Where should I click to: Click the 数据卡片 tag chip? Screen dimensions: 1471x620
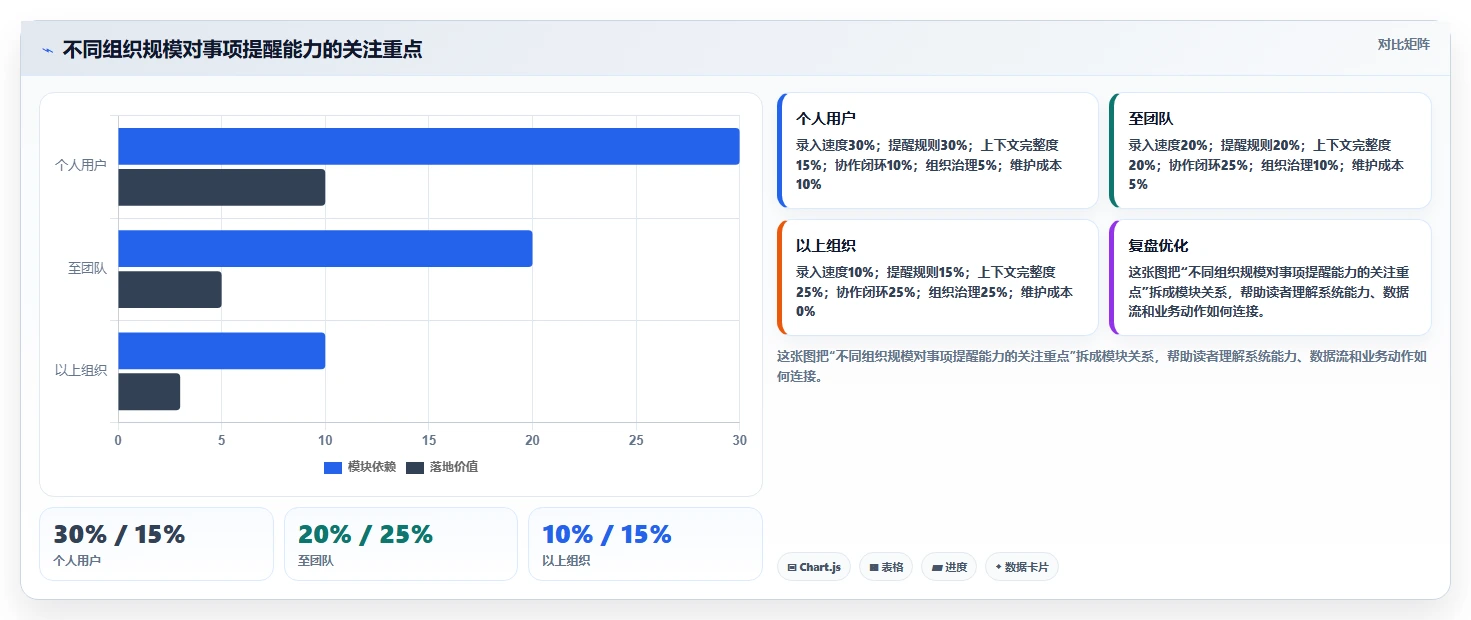tap(1022, 567)
